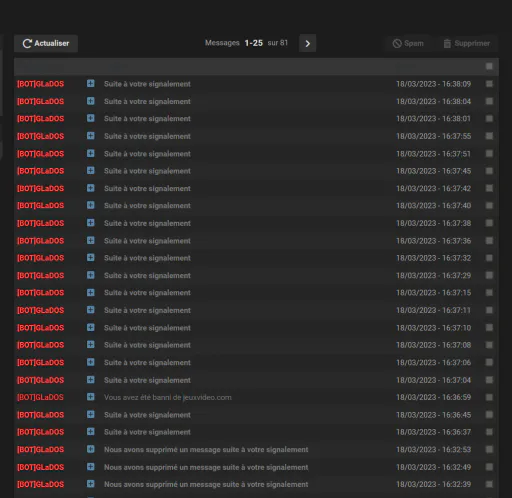Click the 16:36:37 'Suite à votre signalement' subject
Screen dimensions: 512x498
(147, 432)
